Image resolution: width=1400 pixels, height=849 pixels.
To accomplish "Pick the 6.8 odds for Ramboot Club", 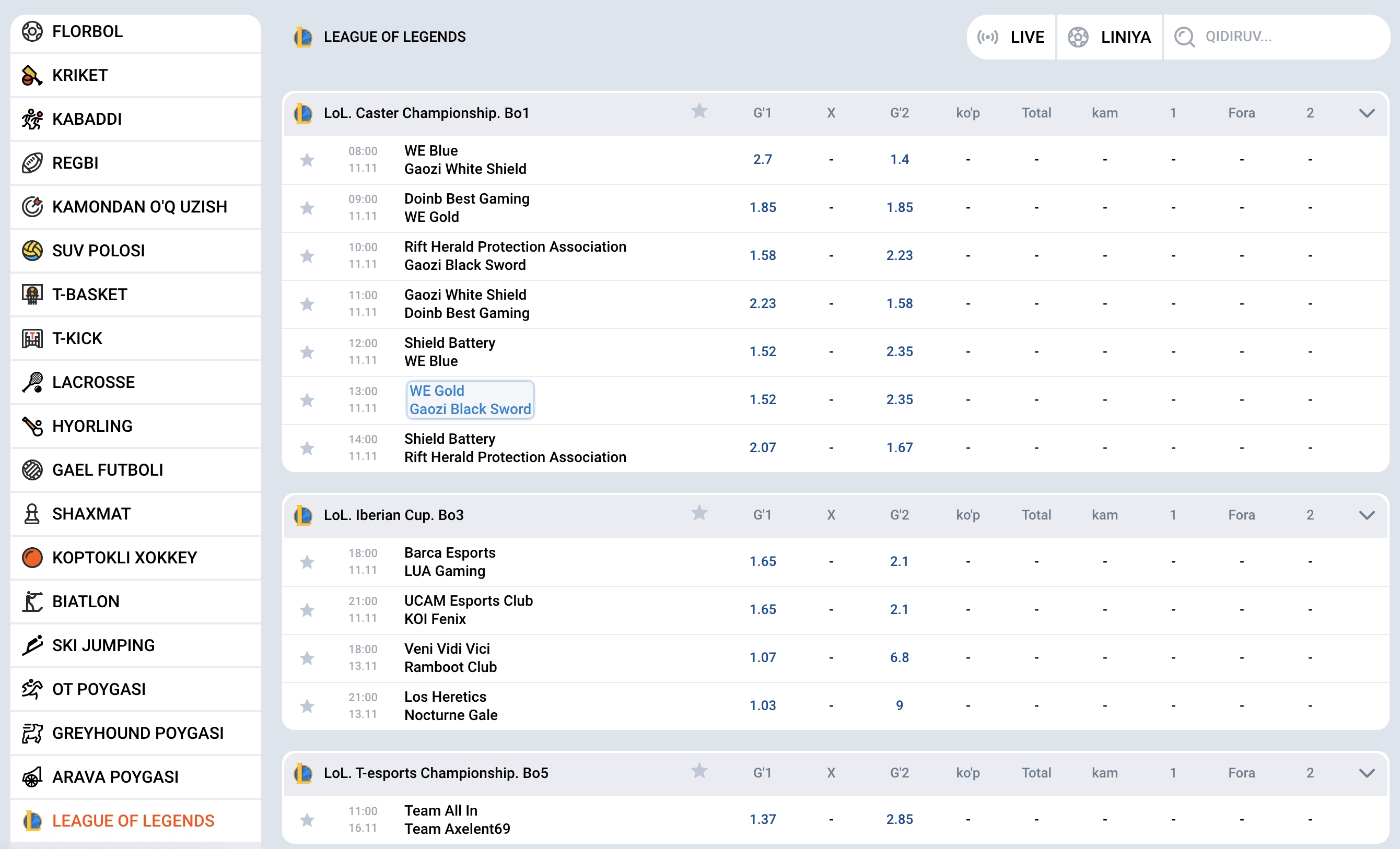I will click(899, 657).
